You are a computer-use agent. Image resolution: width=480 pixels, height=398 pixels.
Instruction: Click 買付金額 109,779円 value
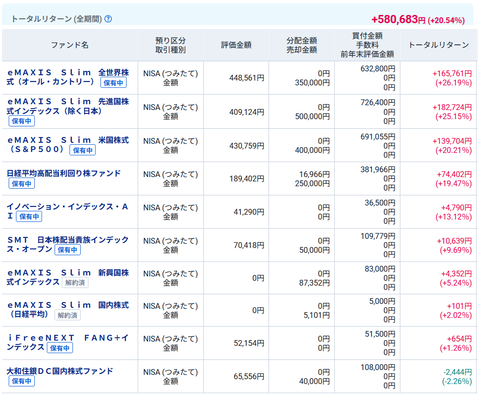(x=378, y=236)
